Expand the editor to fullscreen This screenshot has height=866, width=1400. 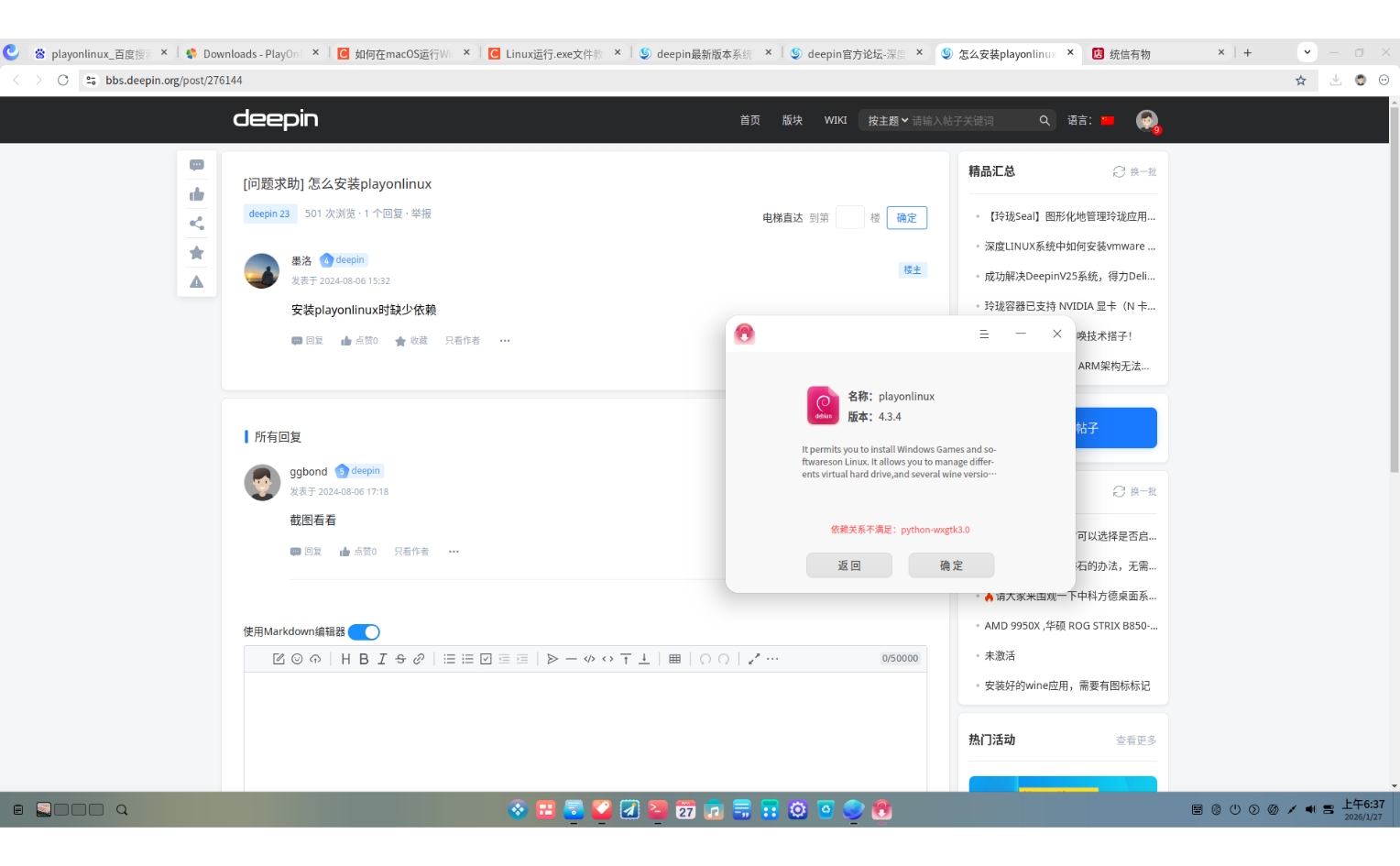754,659
